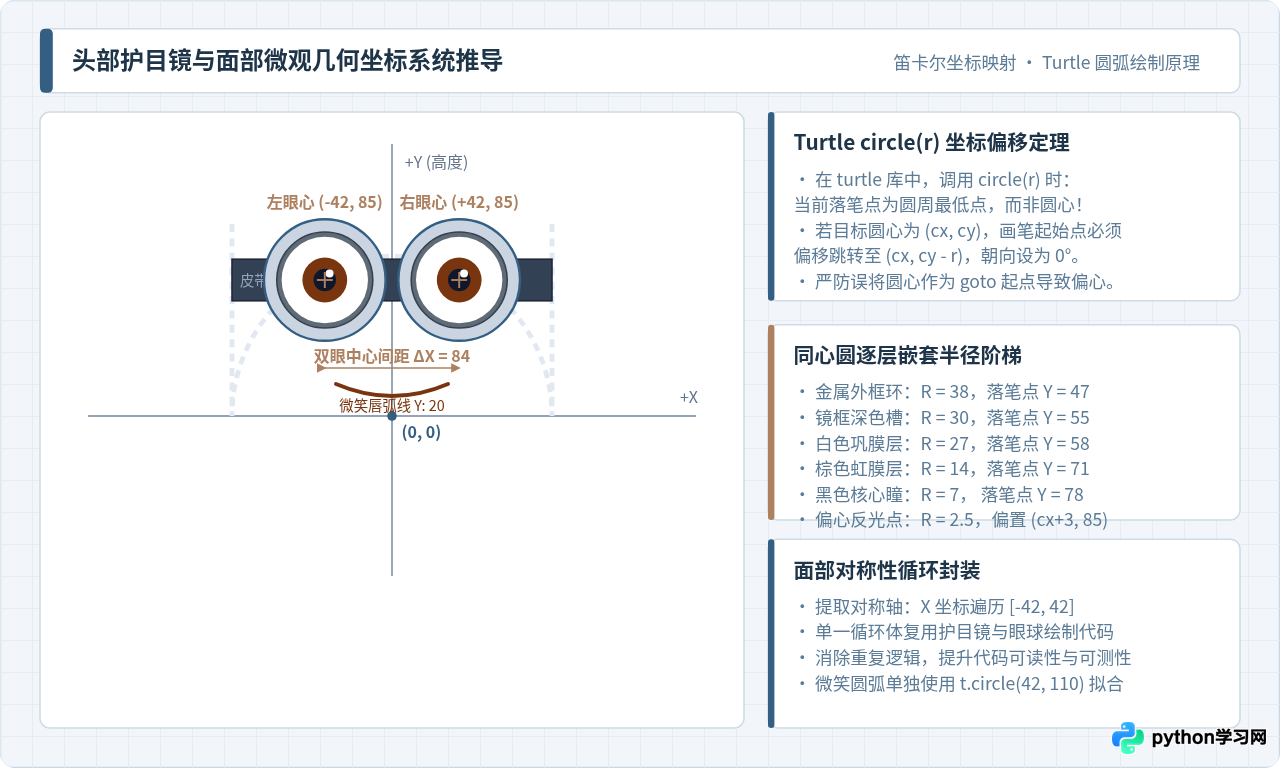Click the +X axis label
The width and height of the screenshot is (1280, 768).
tap(688, 397)
